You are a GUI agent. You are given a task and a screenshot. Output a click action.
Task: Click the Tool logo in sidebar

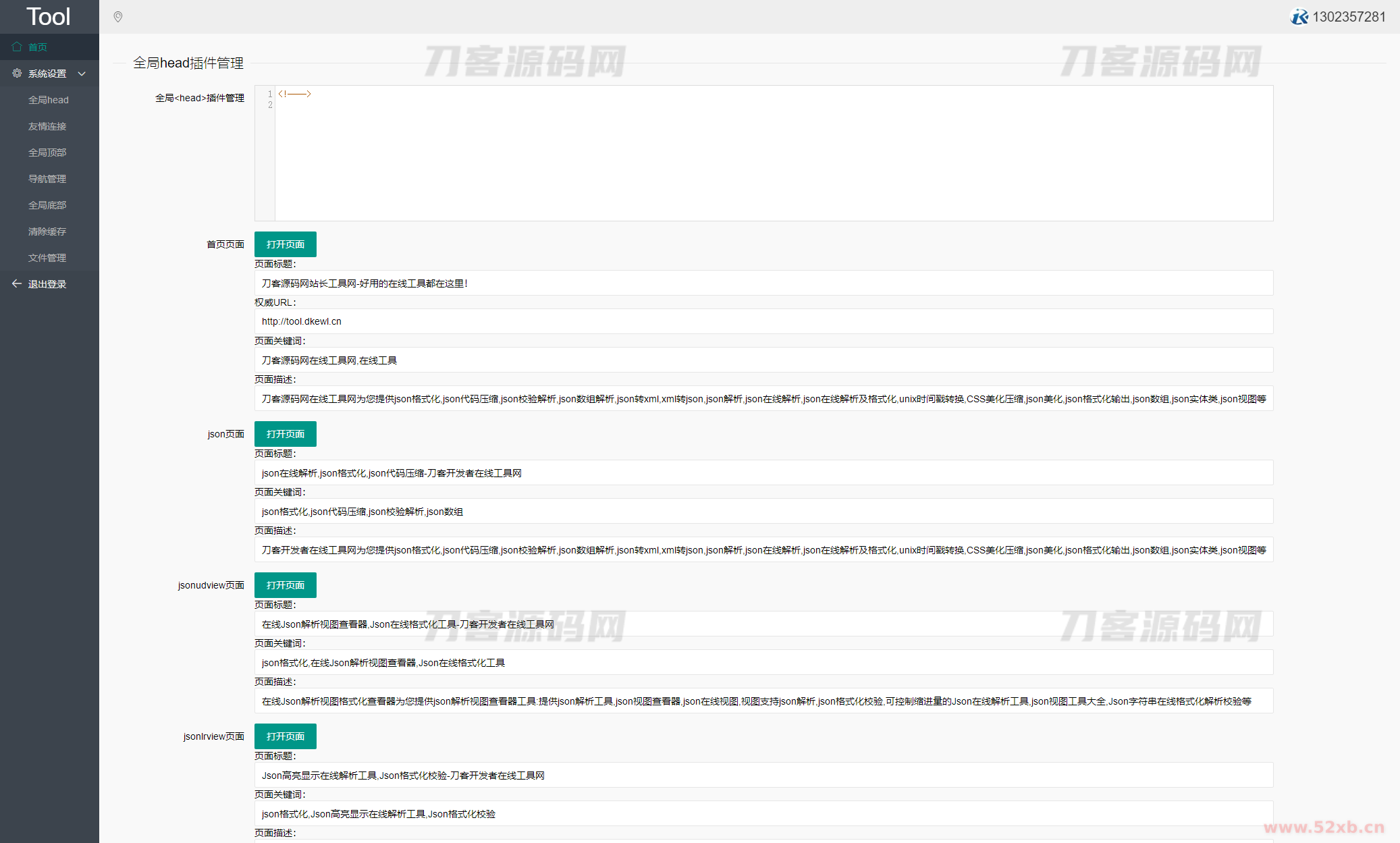pos(49,16)
